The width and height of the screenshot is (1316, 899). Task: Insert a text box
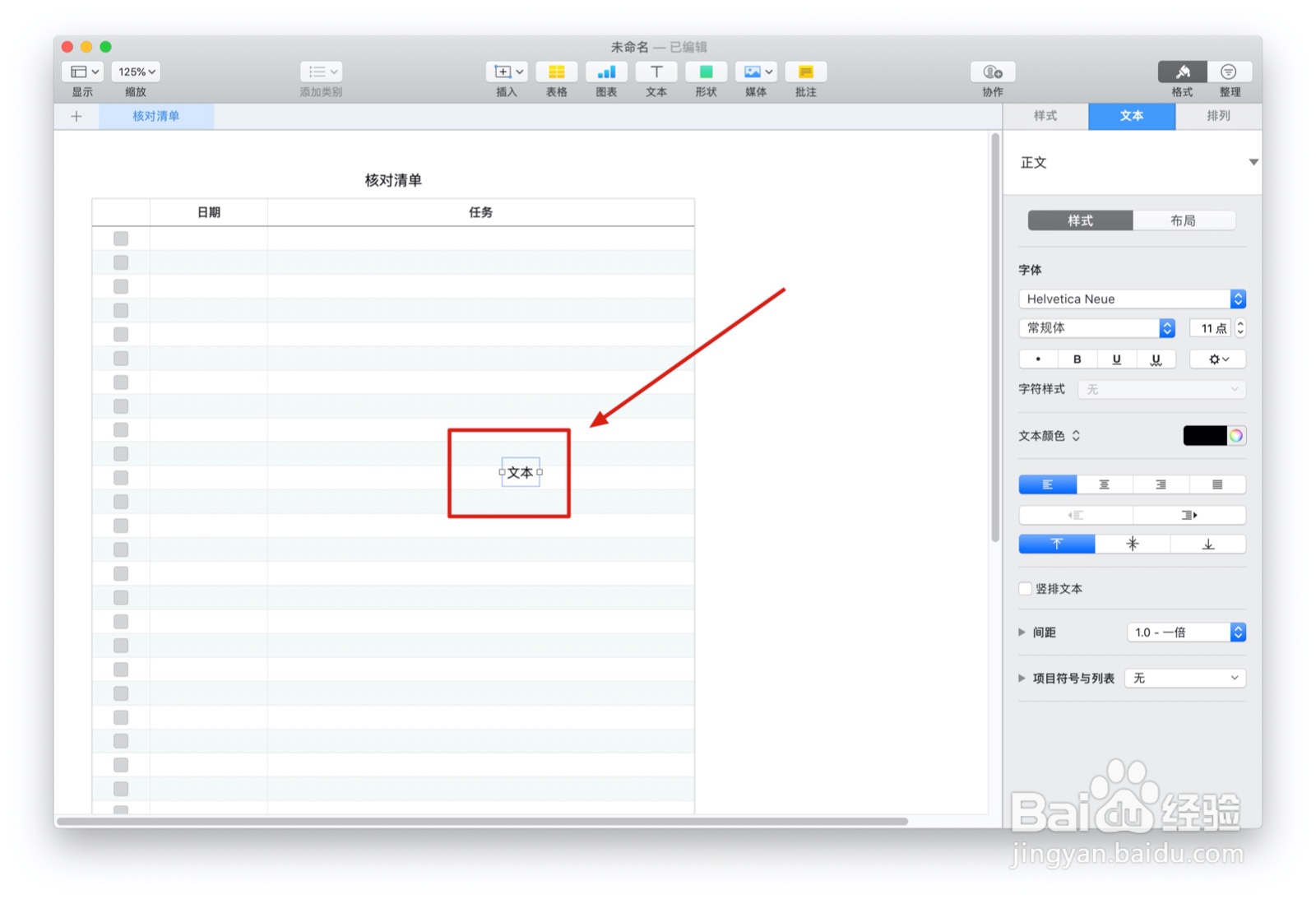[656, 72]
